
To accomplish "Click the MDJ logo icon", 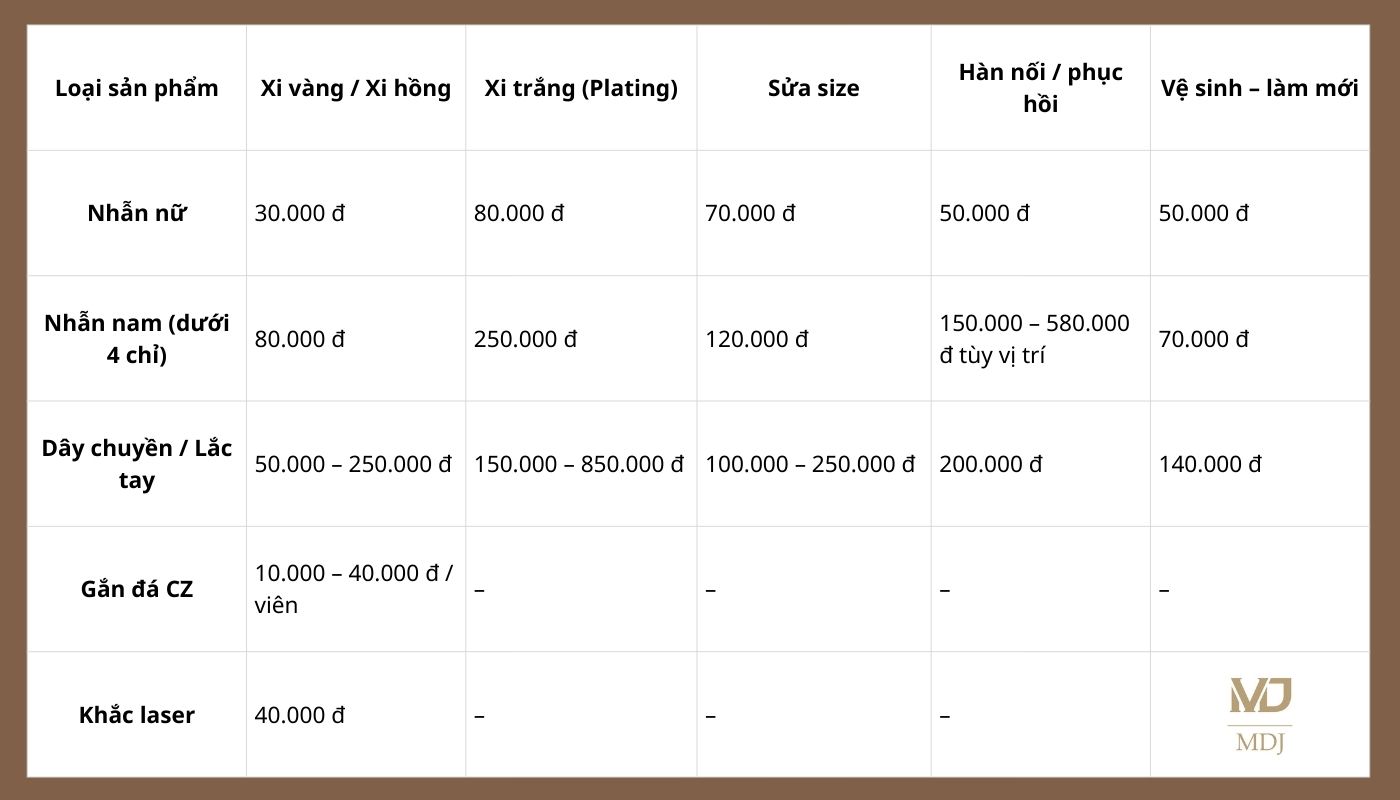I will (x=1260, y=714).
